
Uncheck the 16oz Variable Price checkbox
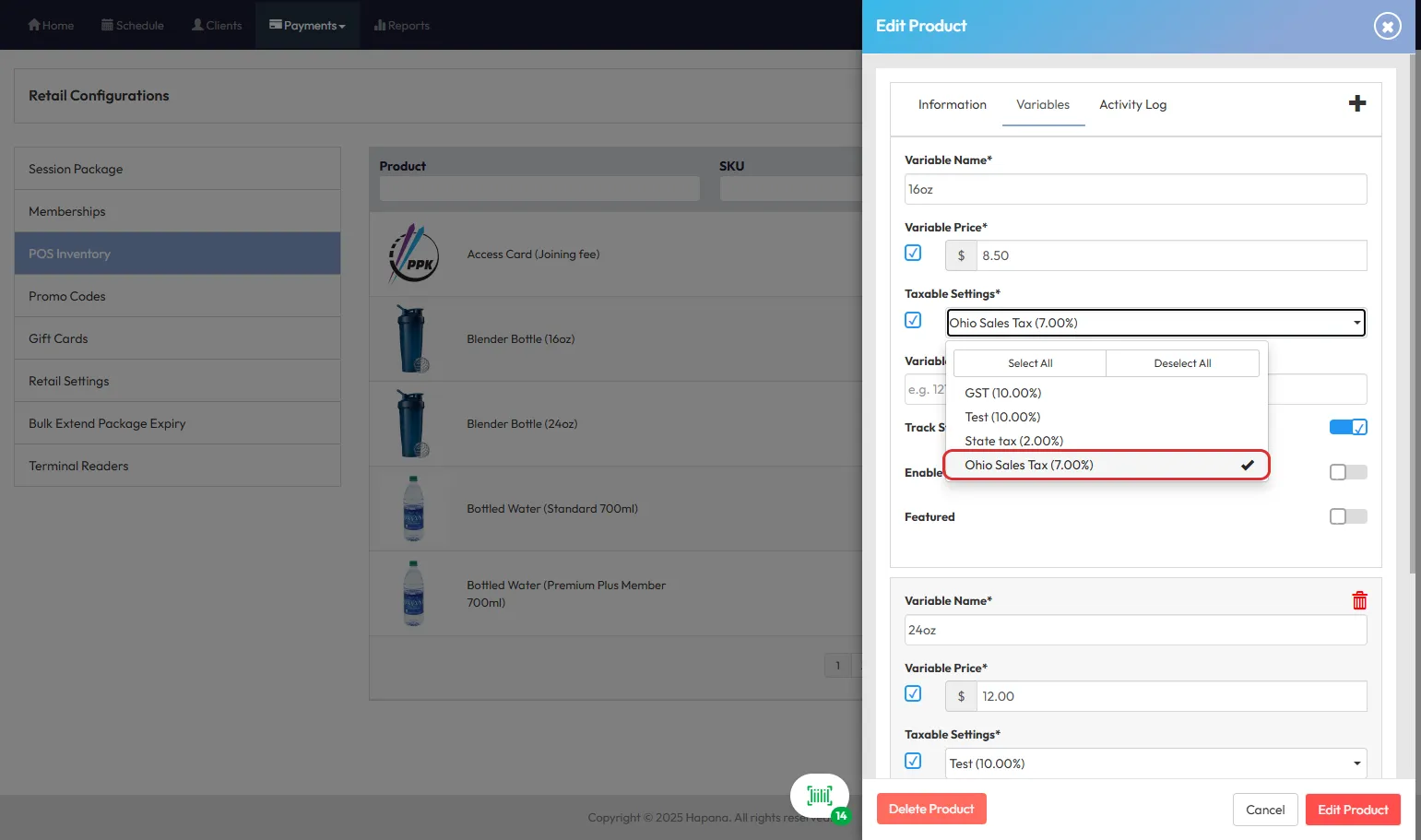click(913, 253)
